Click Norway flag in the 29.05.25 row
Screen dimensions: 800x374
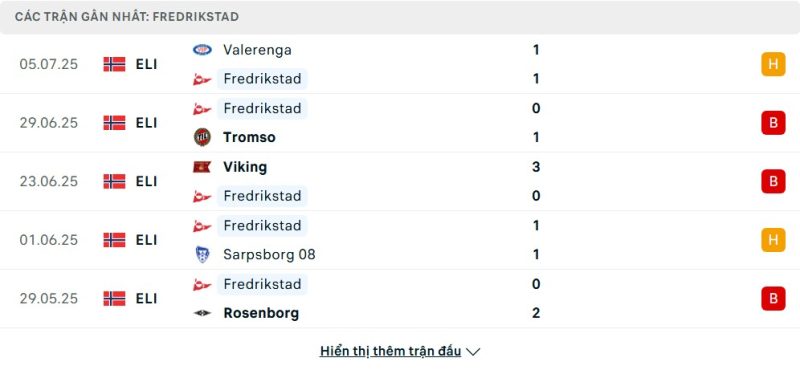(114, 298)
